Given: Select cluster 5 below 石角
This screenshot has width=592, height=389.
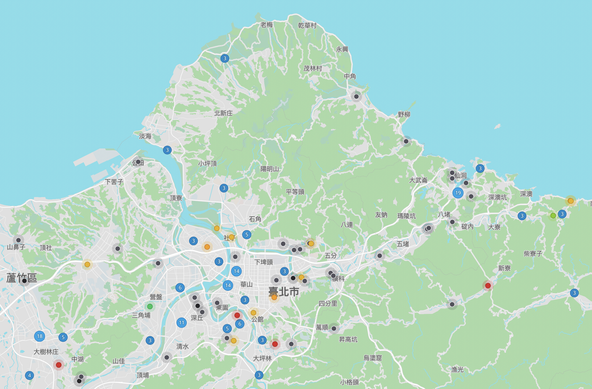Looking at the screenshot, I should pyautogui.click(x=247, y=235).
